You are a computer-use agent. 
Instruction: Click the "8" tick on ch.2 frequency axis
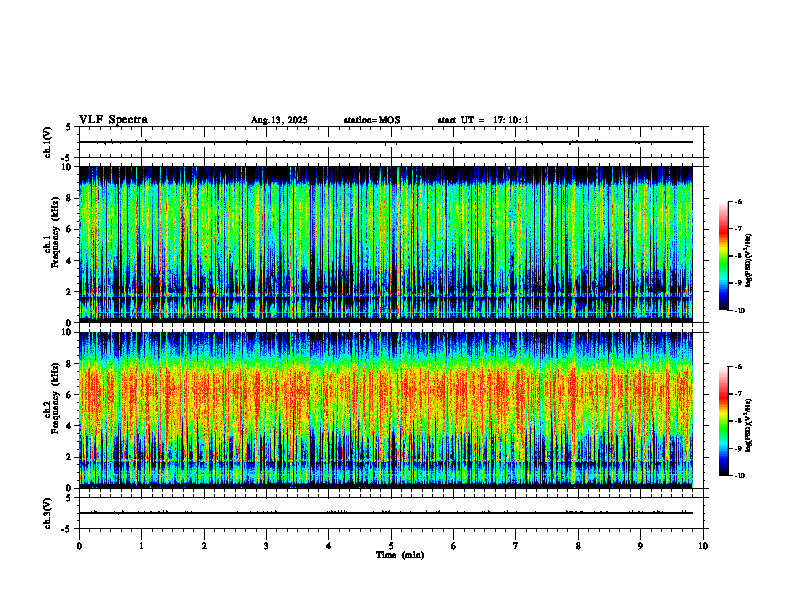(x=70, y=364)
